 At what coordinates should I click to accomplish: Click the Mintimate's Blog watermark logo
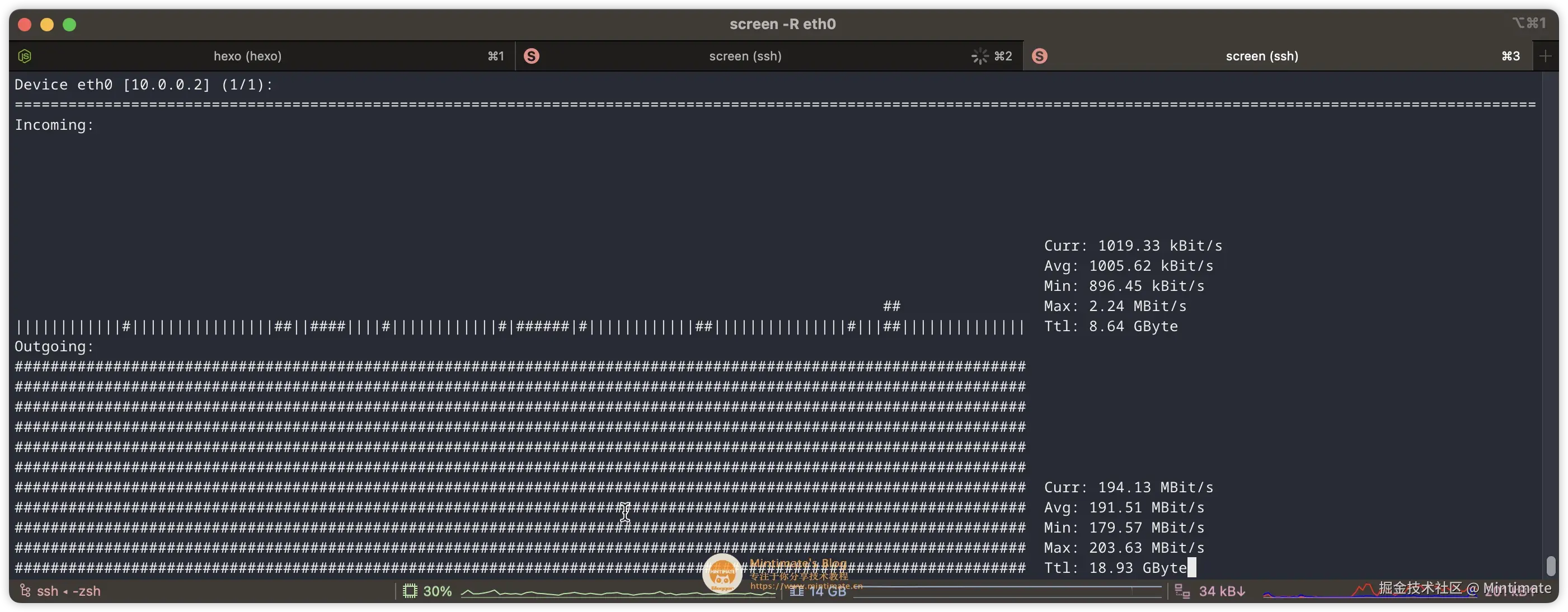coord(722,572)
